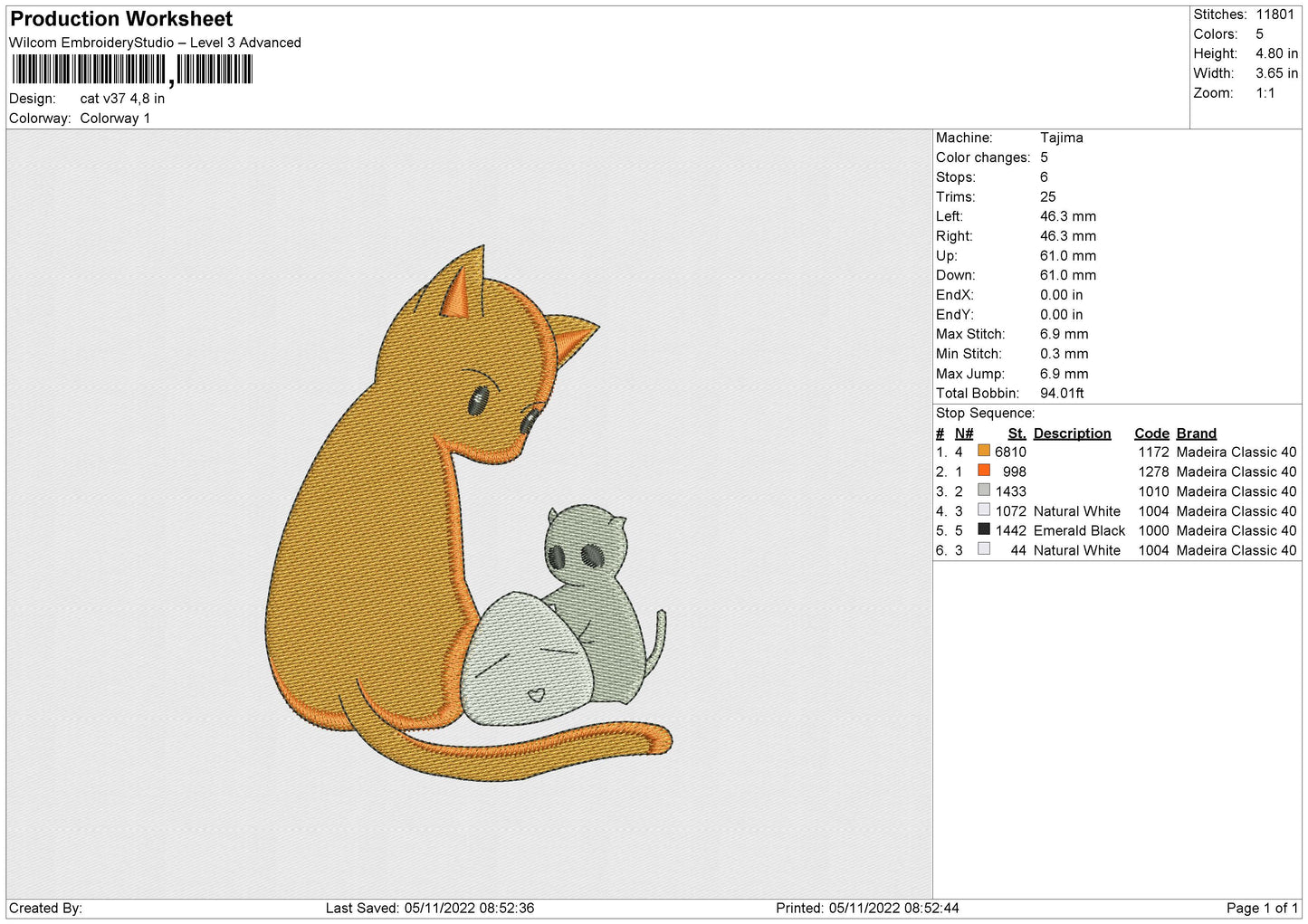Click the Stitches value 11801
This screenshot has height=924, width=1308.
tap(1275, 14)
